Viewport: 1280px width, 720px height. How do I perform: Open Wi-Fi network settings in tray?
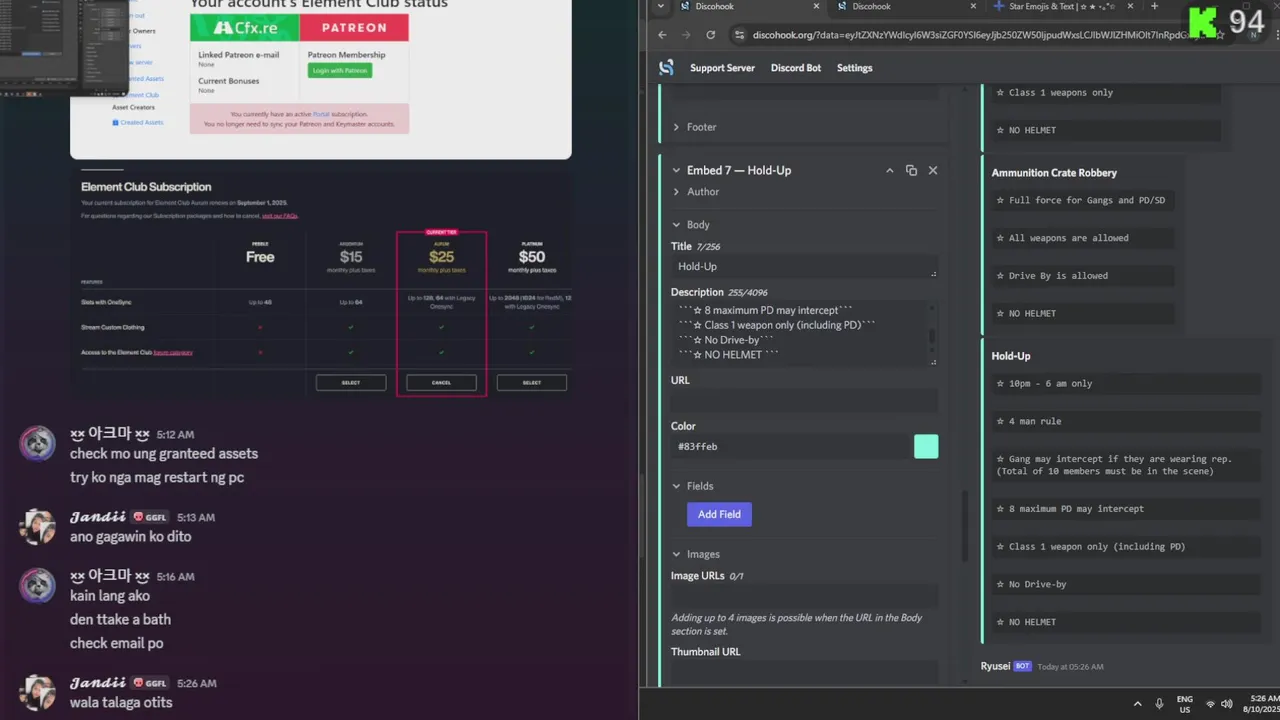point(1210,704)
